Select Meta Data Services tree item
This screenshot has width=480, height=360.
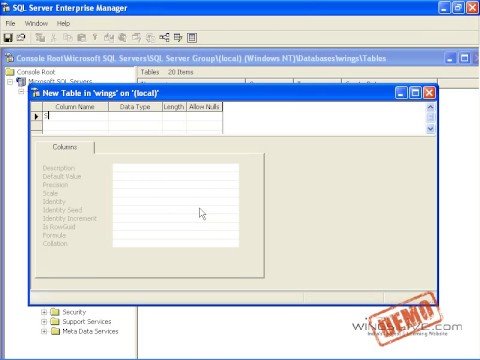[90, 331]
